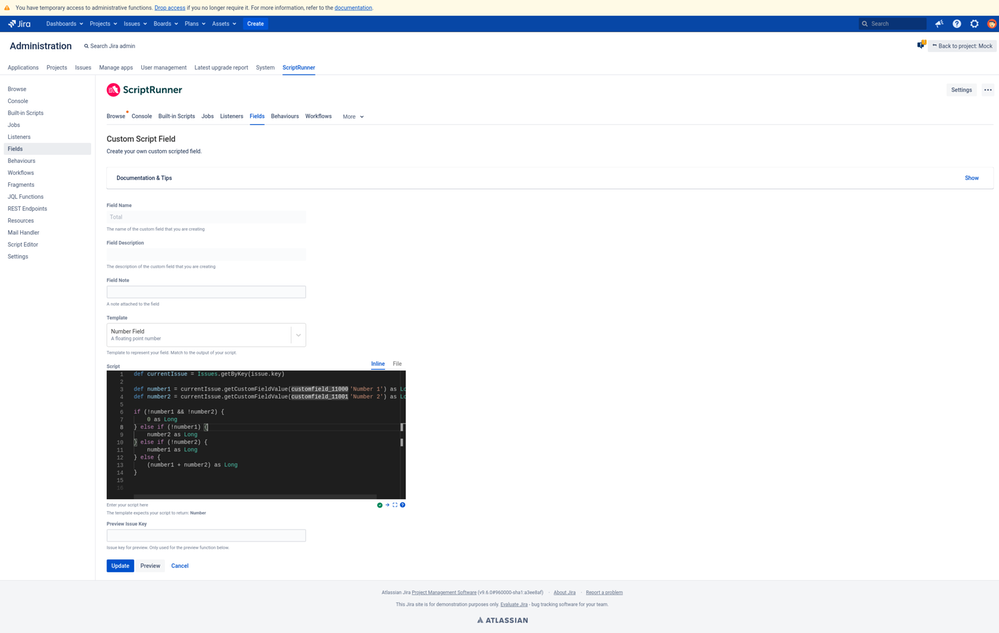Click the blue Create button
Viewport: 999px width, 633px height.
point(255,24)
